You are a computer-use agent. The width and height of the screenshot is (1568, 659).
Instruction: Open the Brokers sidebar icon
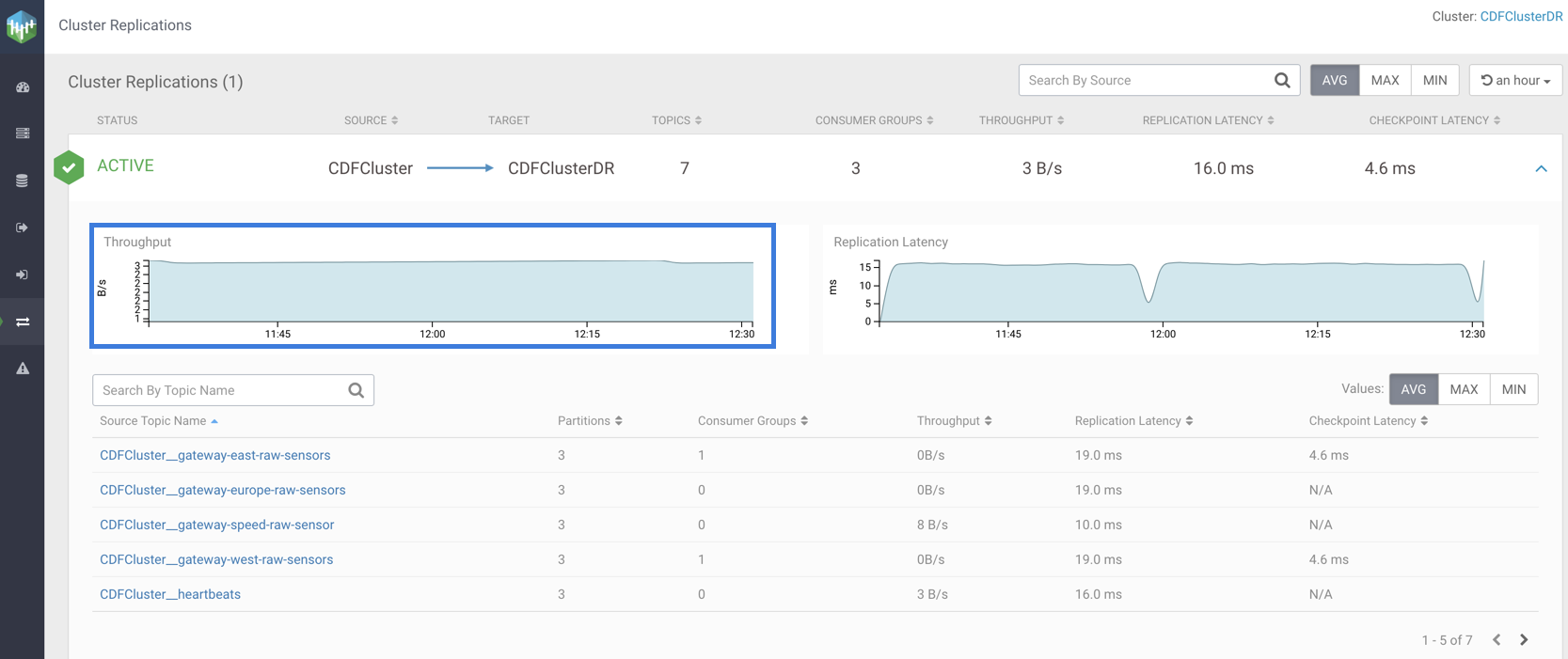pos(23,133)
